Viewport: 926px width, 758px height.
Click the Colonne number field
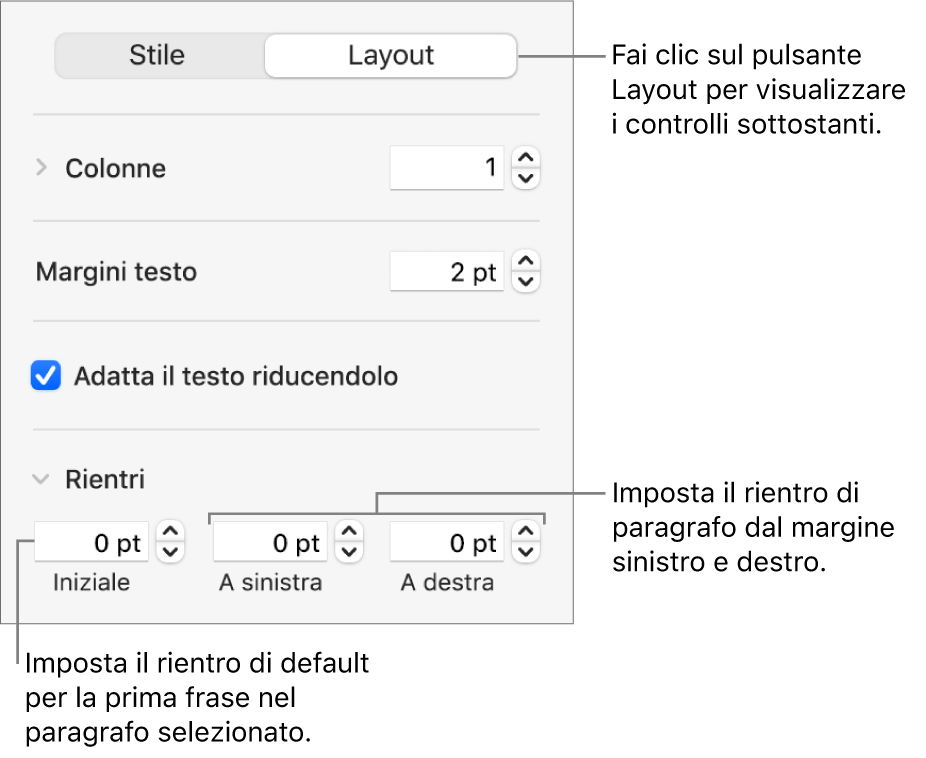446,168
